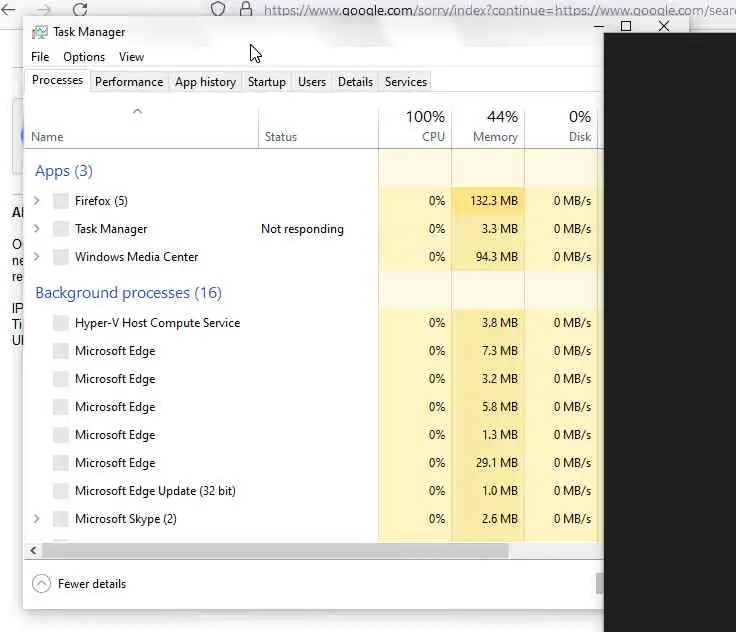
Task: Click the Hyper-V Host Compute Service icon
Action: pyautogui.click(x=61, y=323)
